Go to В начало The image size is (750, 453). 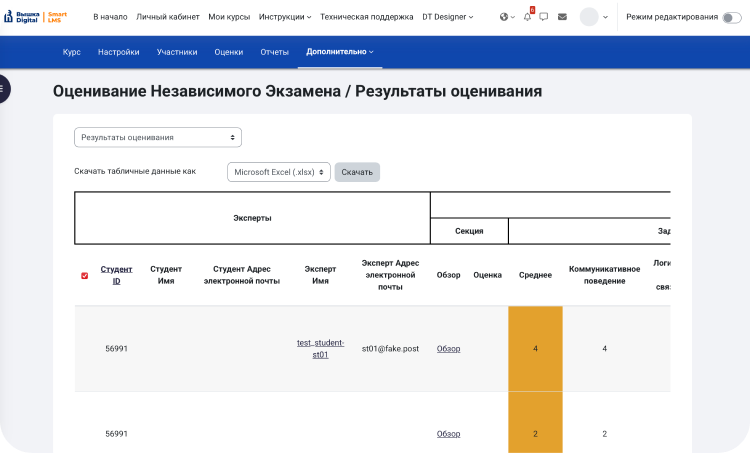pyautogui.click(x=110, y=17)
